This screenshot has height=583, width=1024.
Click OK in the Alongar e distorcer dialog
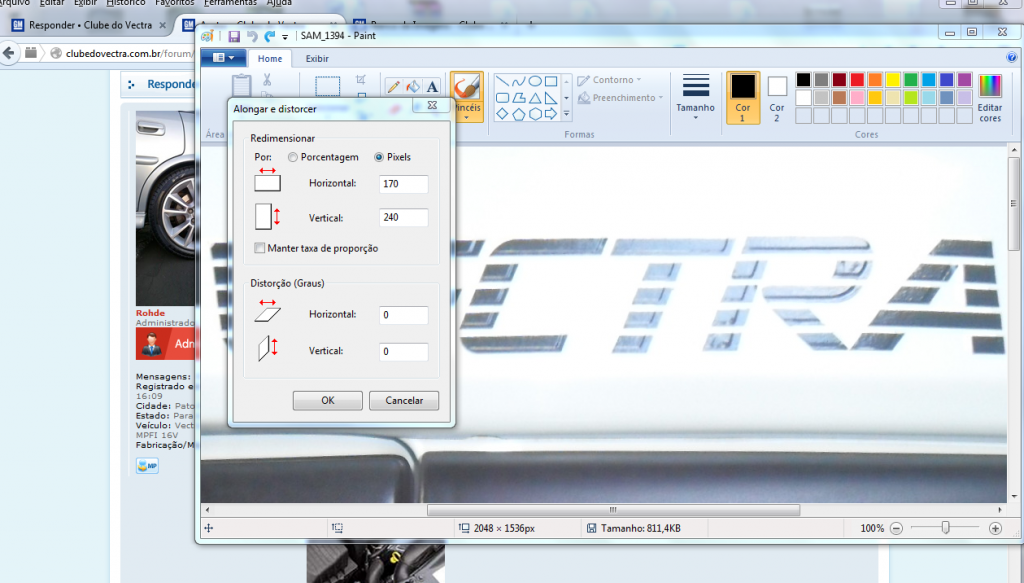click(328, 401)
